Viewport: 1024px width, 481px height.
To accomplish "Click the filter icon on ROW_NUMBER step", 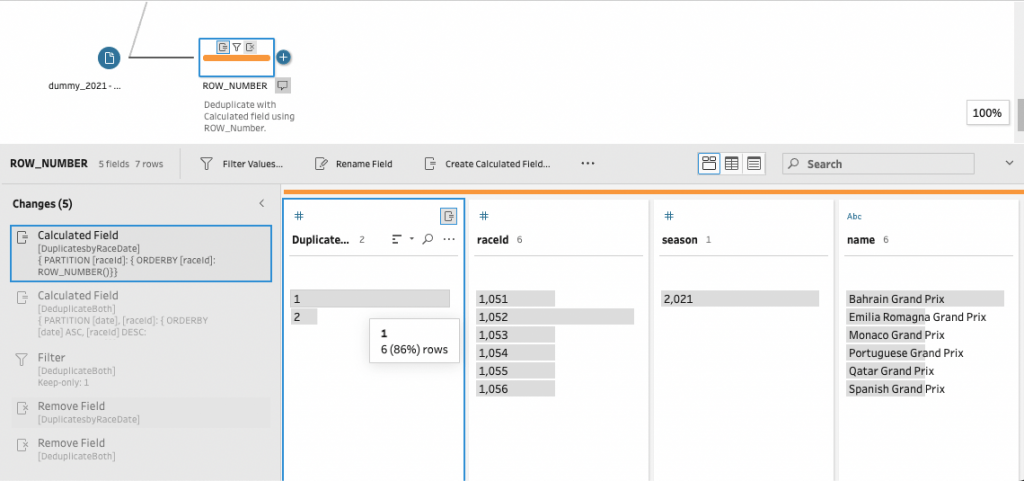I will coord(236,46).
